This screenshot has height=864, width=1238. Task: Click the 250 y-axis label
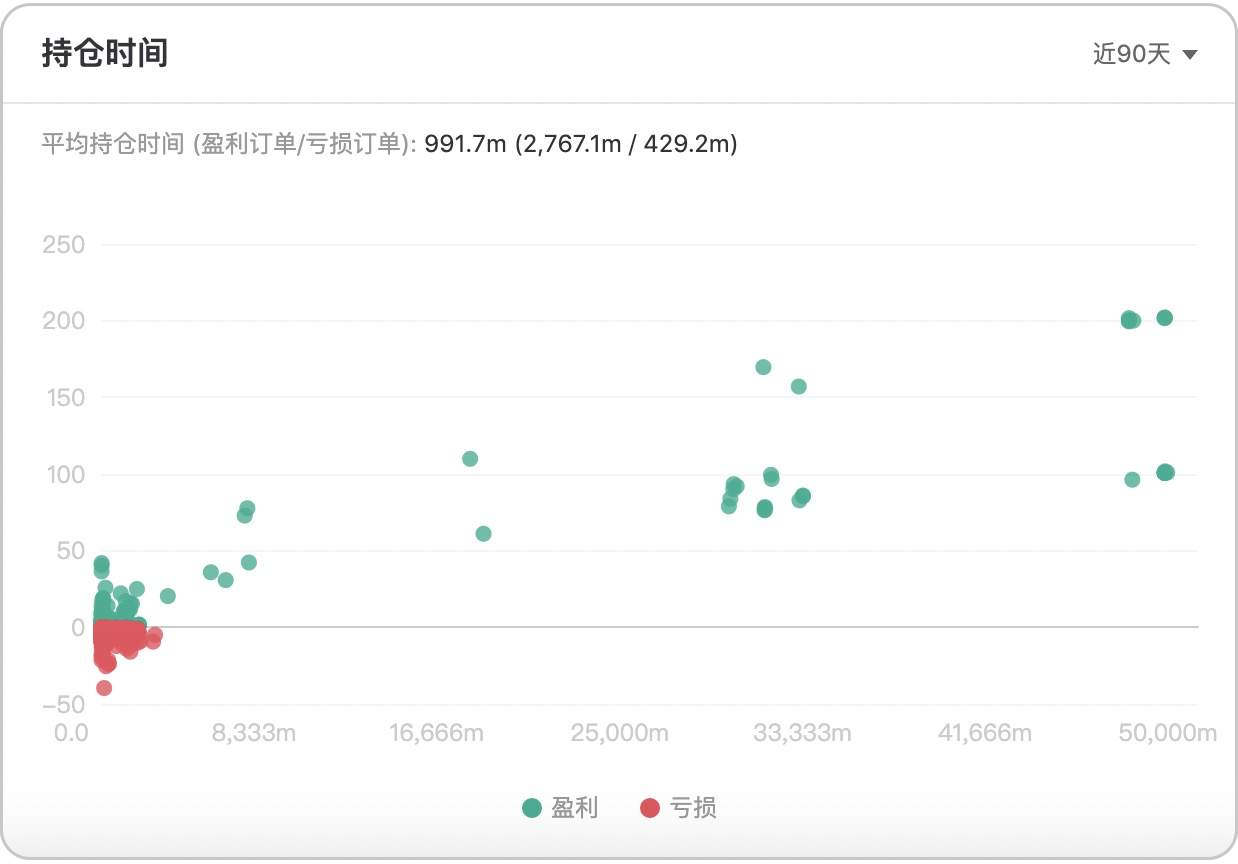tap(64, 245)
